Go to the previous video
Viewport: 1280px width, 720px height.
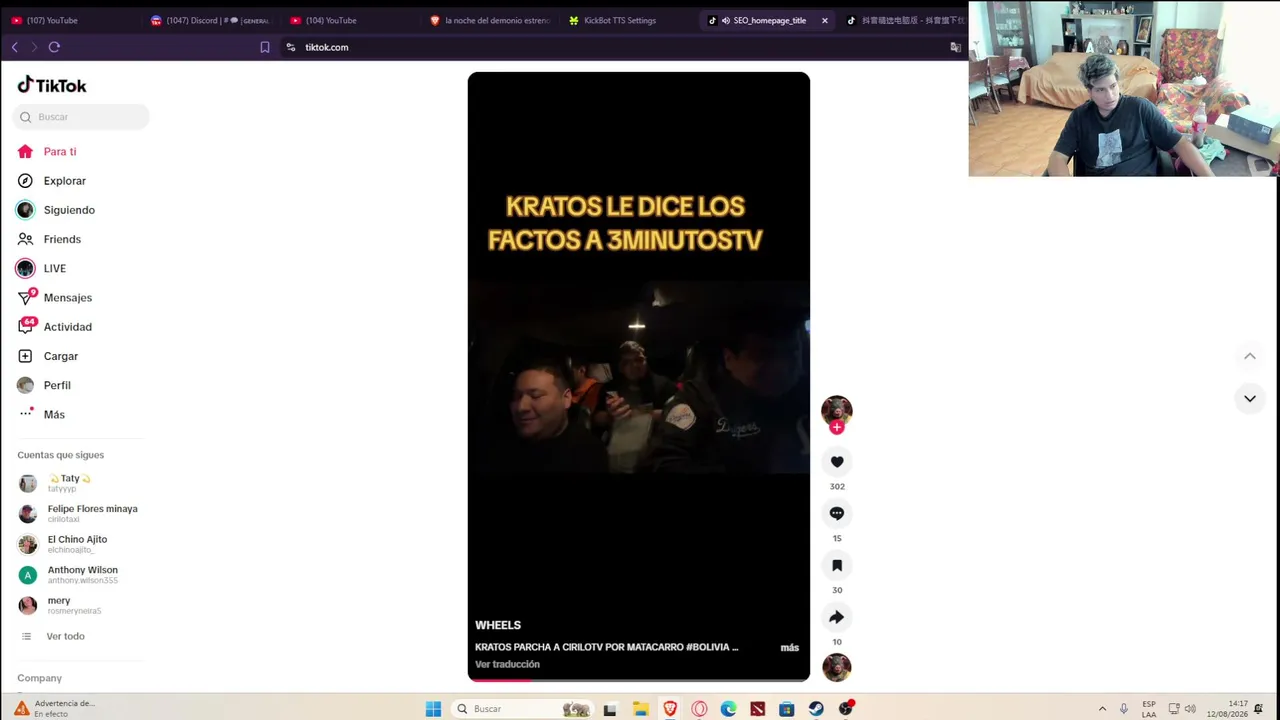(x=1250, y=356)
